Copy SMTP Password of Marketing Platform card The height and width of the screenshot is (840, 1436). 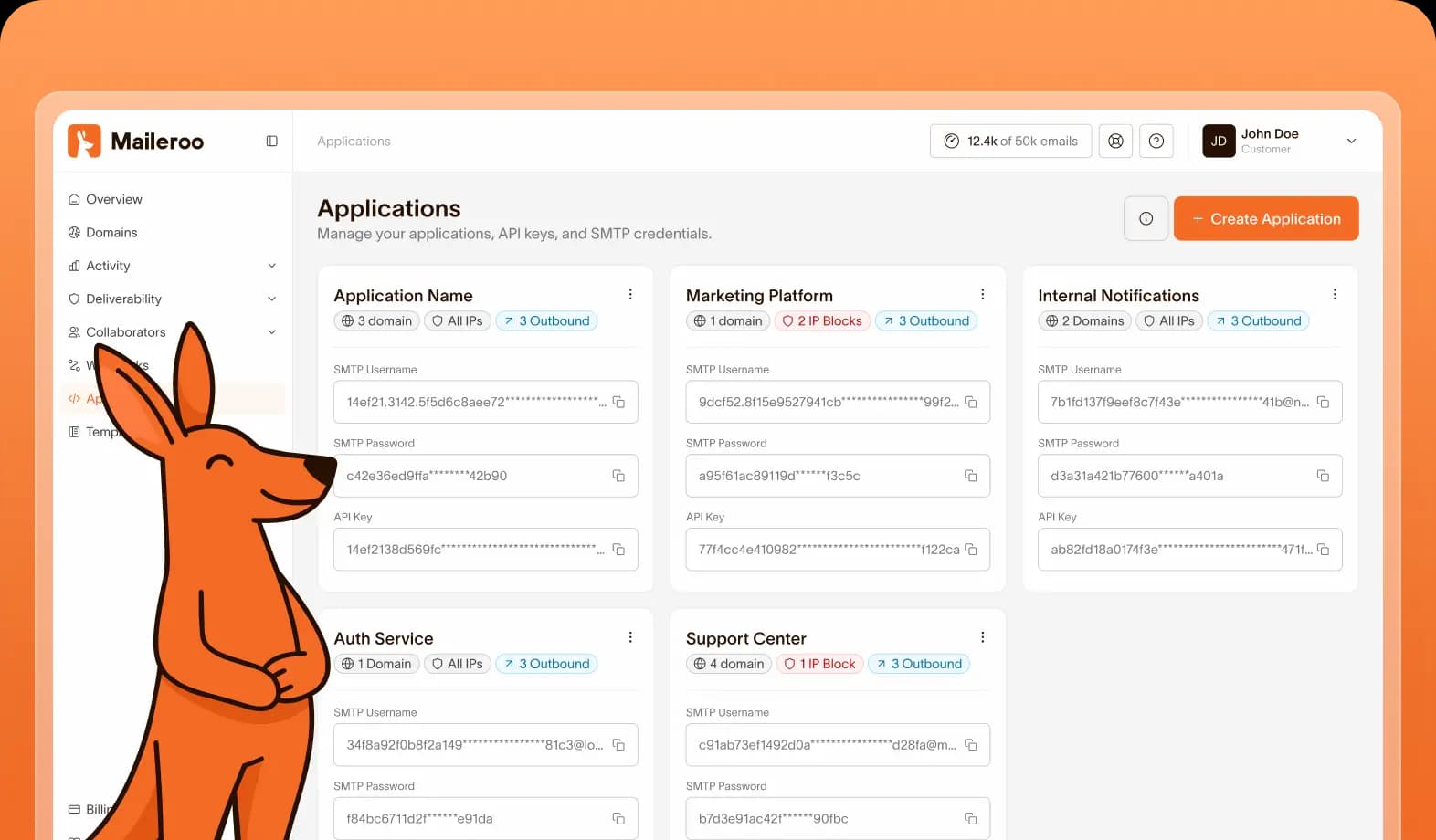point(971,476)
